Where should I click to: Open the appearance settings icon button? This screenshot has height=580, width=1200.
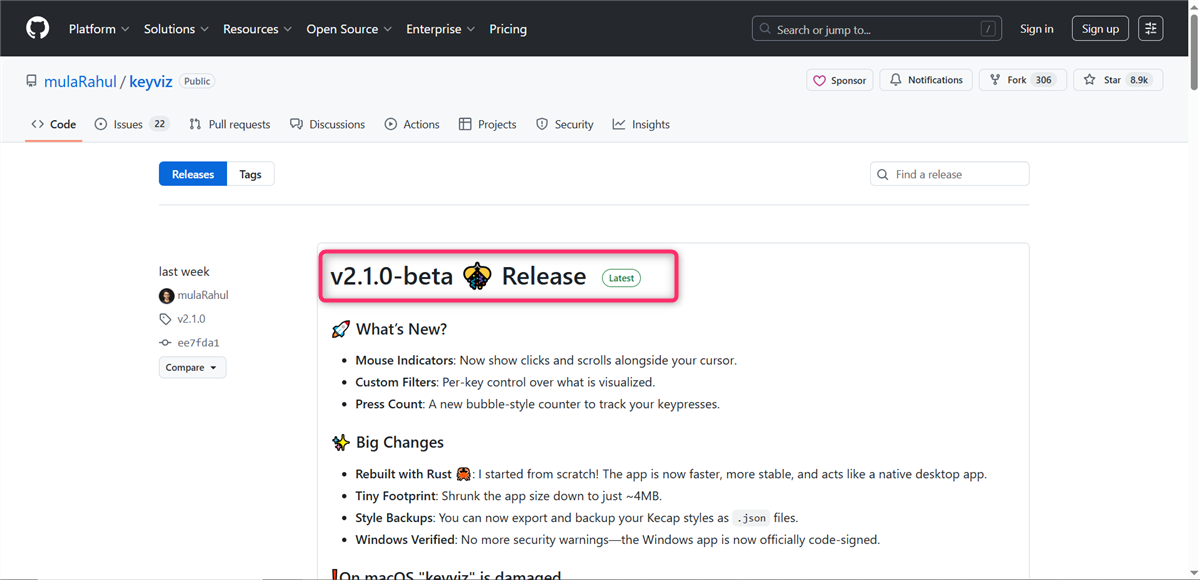pyautogui.click(x=1150, y=29)
